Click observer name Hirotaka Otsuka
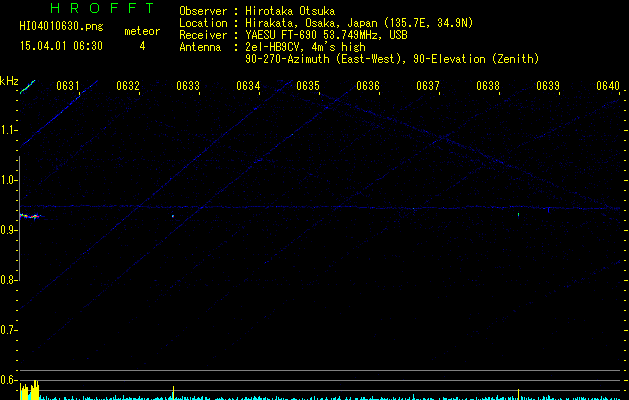 pyautogui.click(x=290, y=11)
